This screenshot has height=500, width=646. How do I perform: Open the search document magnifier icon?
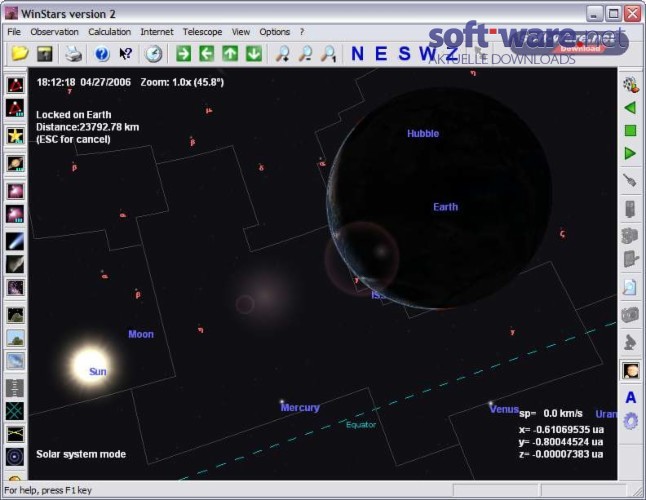click(x=630, y=287)
